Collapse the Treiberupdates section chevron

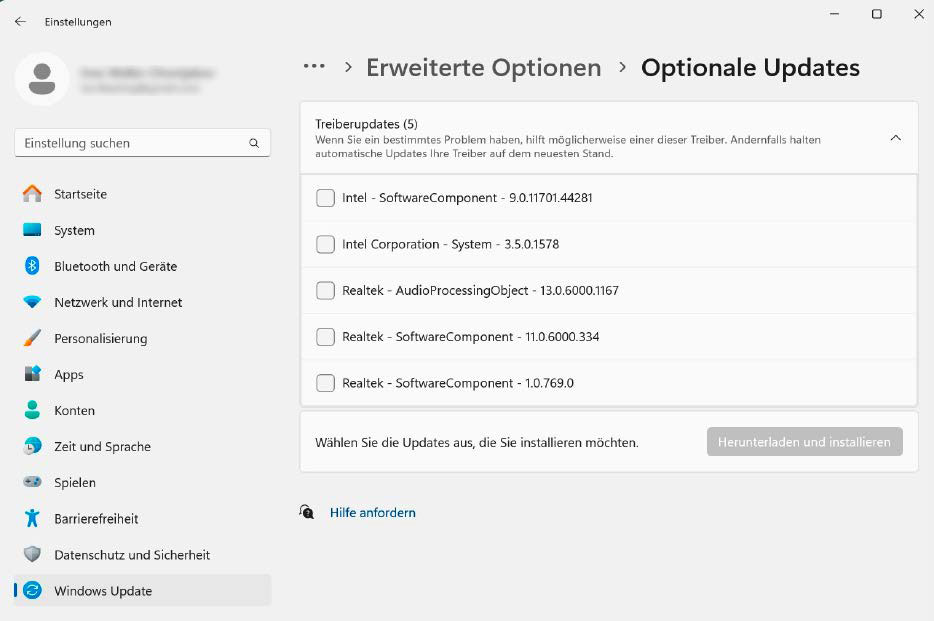(x=895, y=138)
